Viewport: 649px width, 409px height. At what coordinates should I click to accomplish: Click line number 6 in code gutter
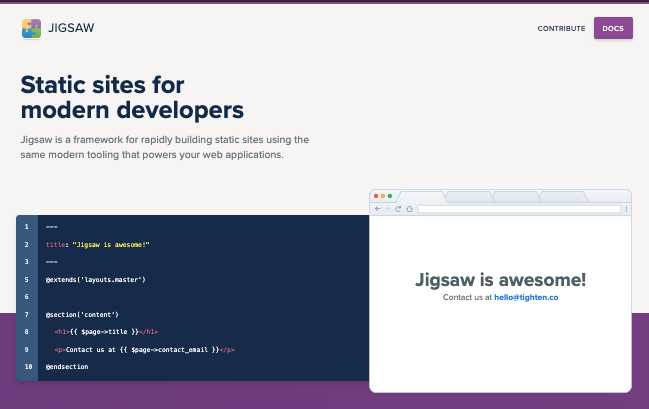[26, 297]
